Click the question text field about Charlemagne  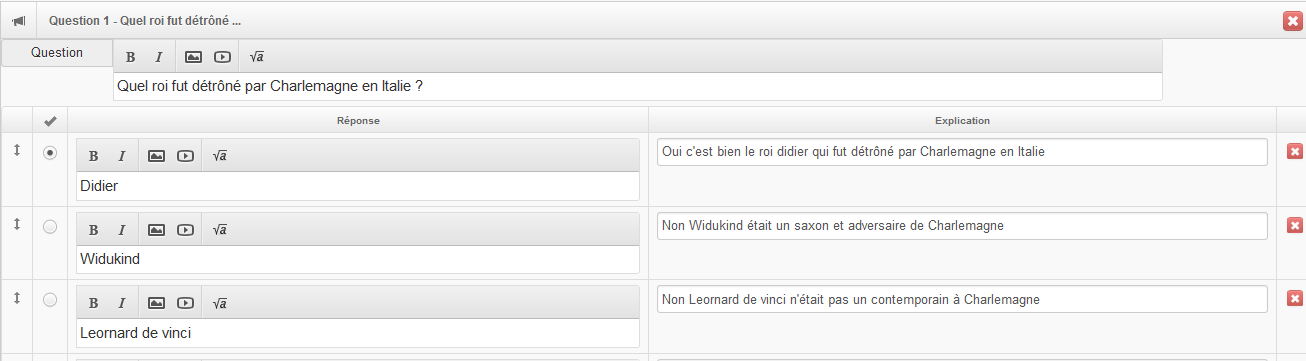[638, 86]
